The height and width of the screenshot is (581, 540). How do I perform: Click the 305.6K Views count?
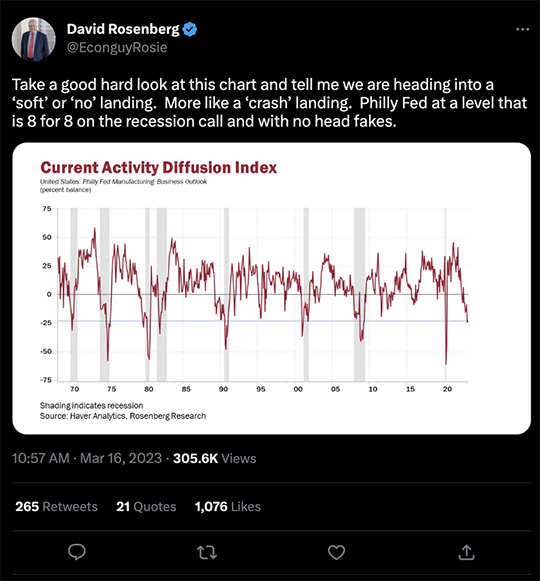coord(215,458)
